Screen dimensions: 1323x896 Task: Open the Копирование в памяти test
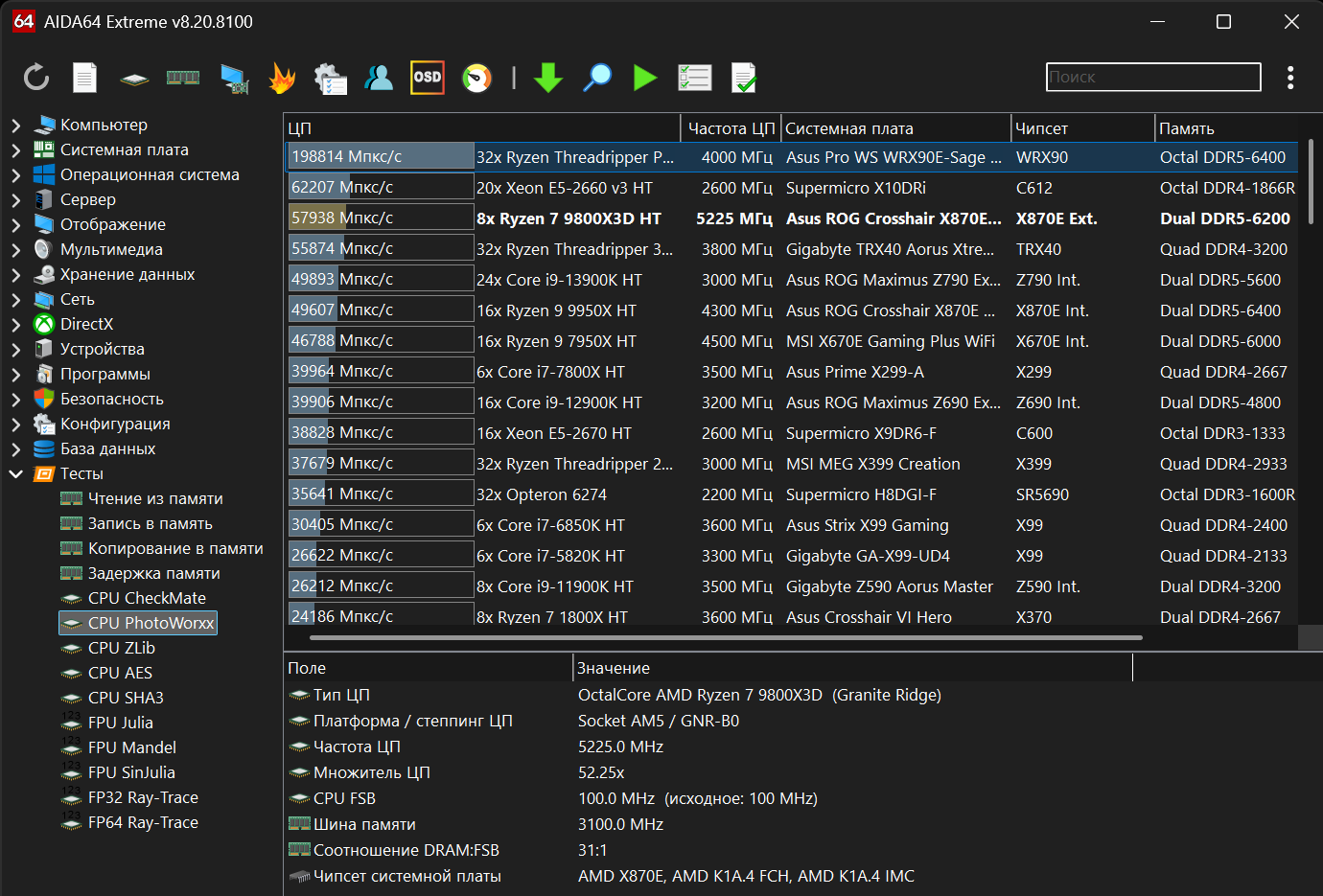coord(175,548)
